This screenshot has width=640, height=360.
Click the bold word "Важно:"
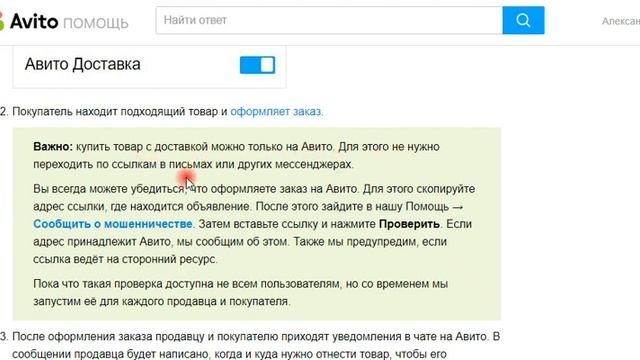pyautogui.click(x=53, y=147)
